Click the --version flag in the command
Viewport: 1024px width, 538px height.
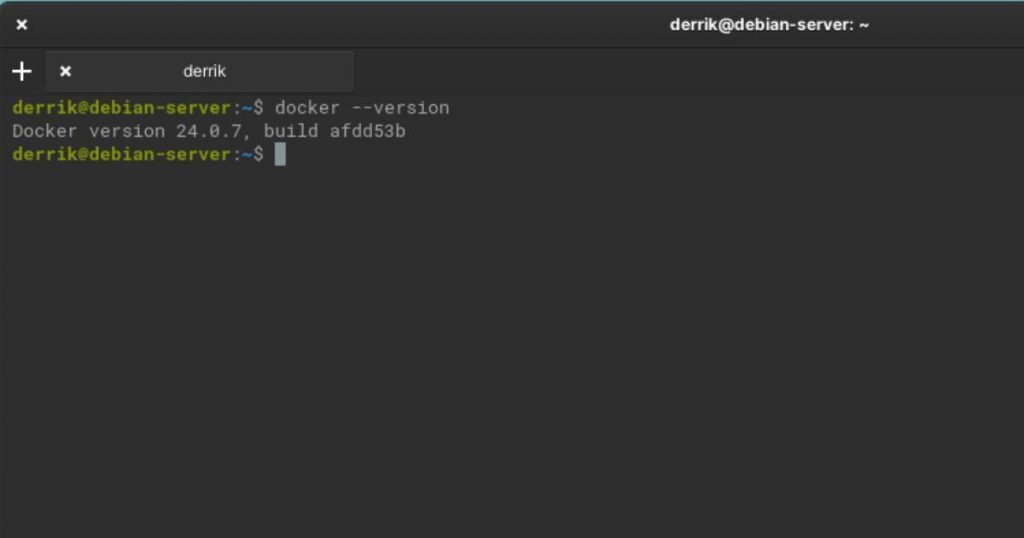400,108
